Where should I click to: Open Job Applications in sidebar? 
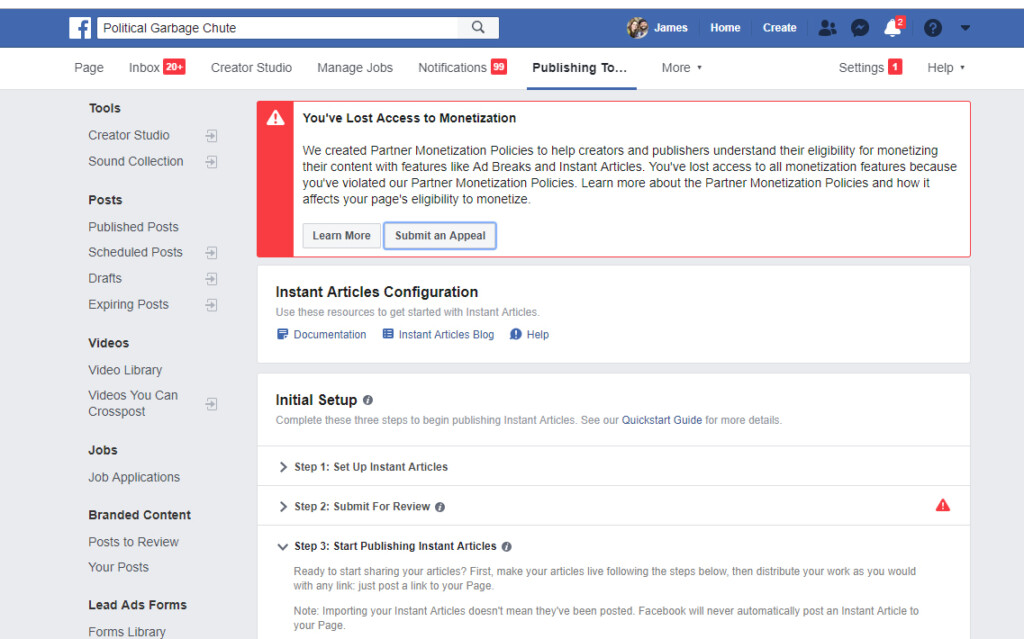point(134,478)
